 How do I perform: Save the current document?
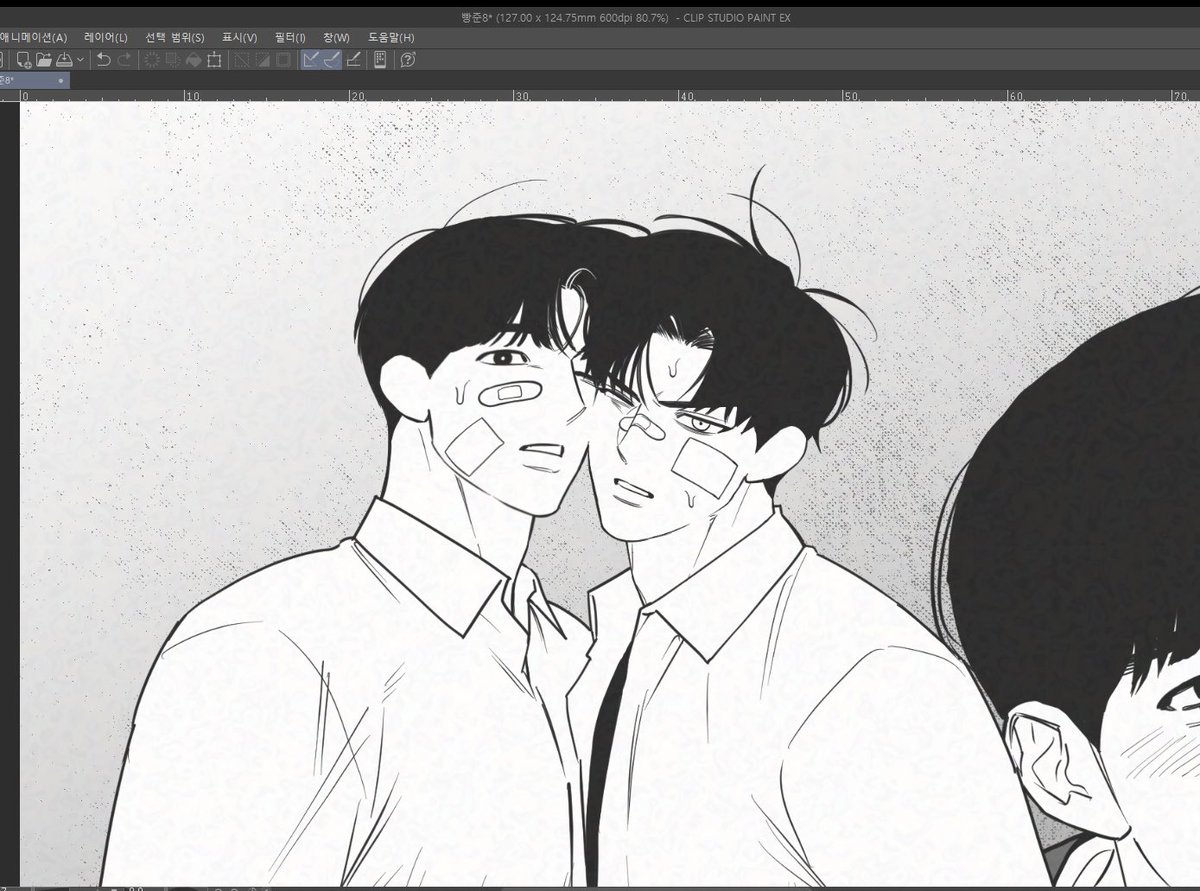coord(65,60)
